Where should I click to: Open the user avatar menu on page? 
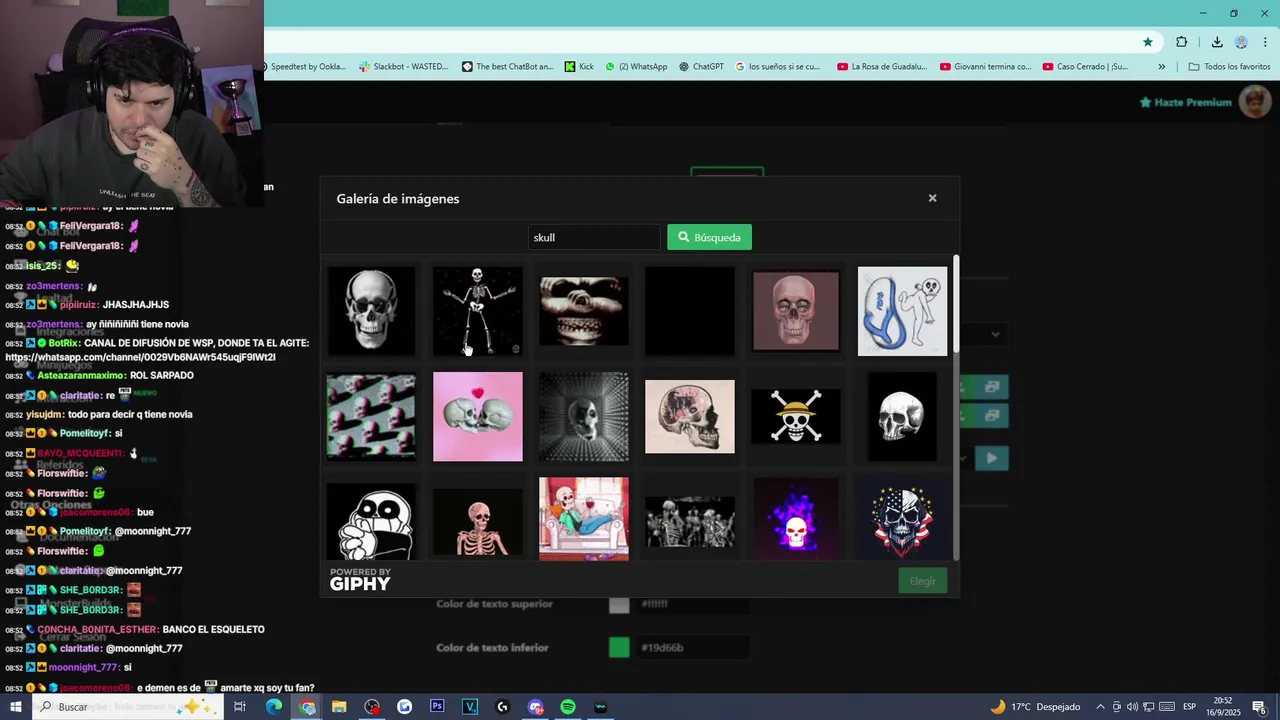(1254, 102)
